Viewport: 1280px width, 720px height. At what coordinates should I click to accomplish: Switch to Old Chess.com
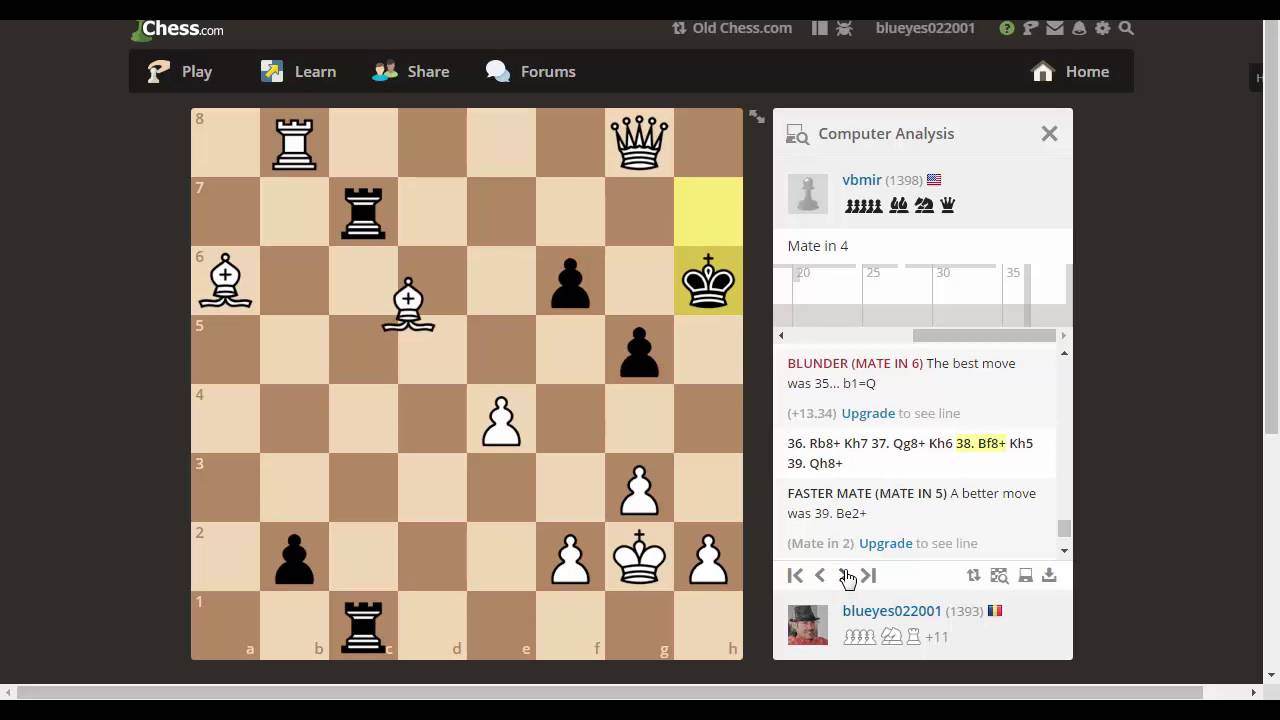tap(732, 28)
